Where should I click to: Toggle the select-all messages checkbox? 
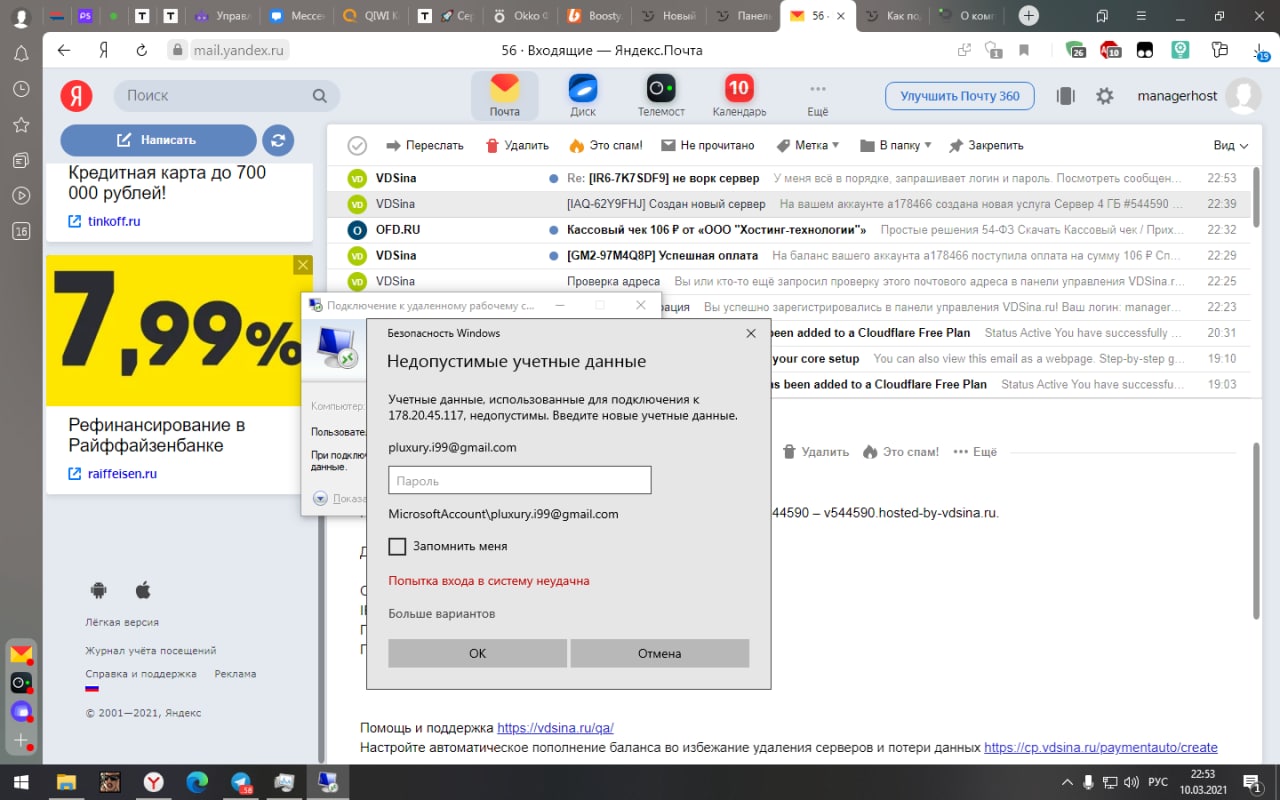pyautogui.click(x=357, y=146)
